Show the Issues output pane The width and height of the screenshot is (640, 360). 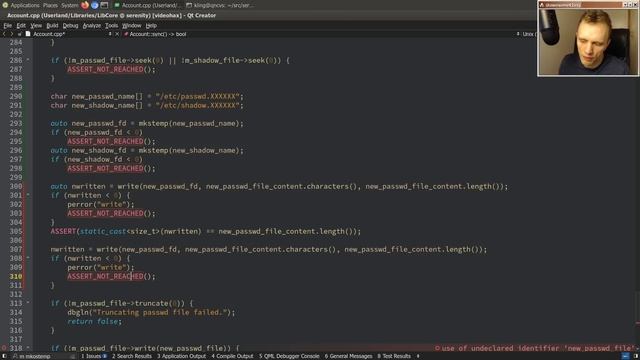pyautogui.click(x=94, y=356)
